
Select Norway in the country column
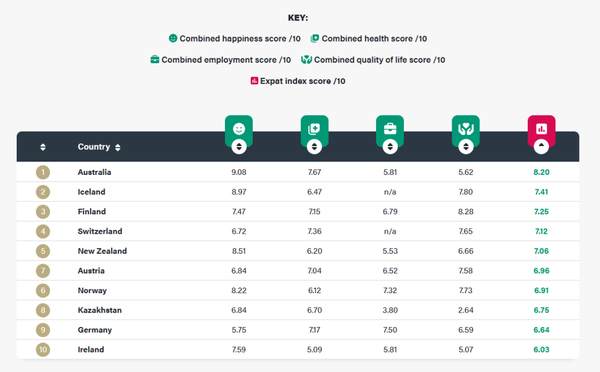click(92, 290)
